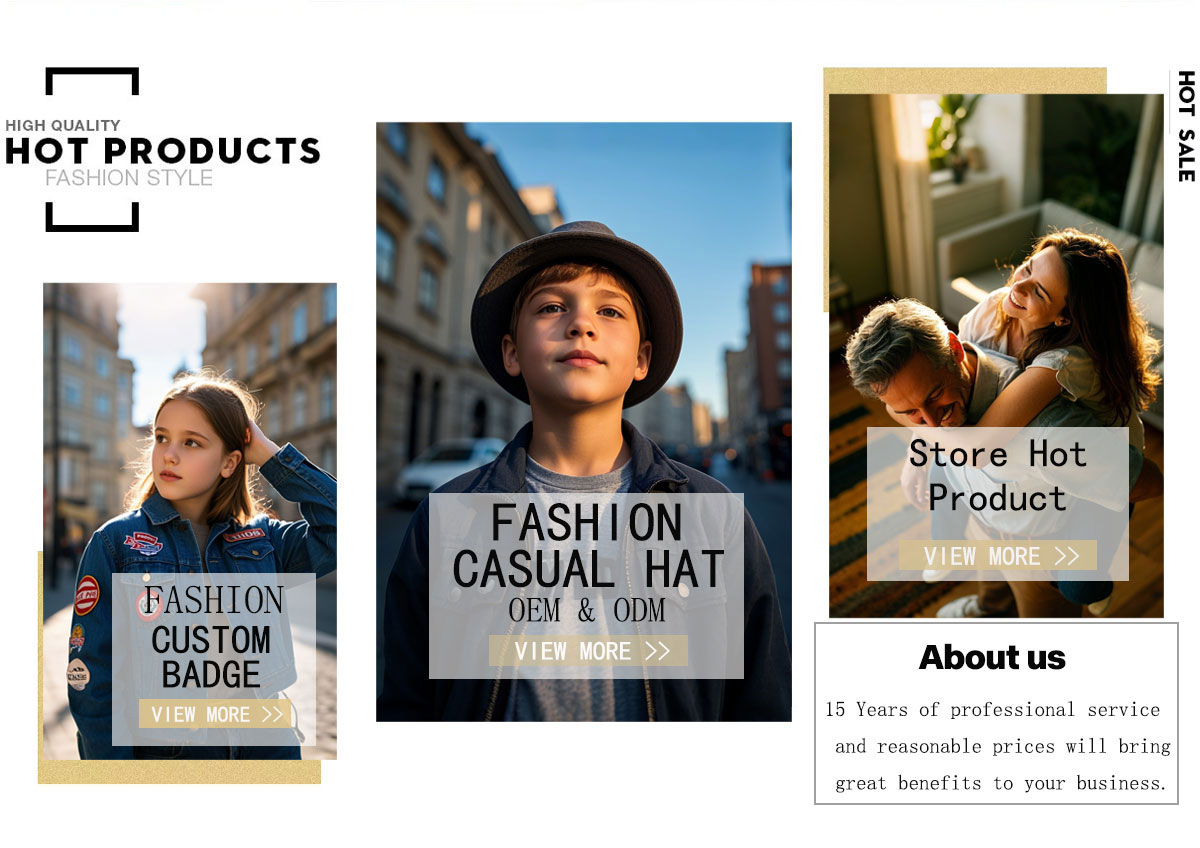The image size is (1200, 848).
Task: Click the FASHION CASUAL HAT title text
Action: click(x=587, y=546)
